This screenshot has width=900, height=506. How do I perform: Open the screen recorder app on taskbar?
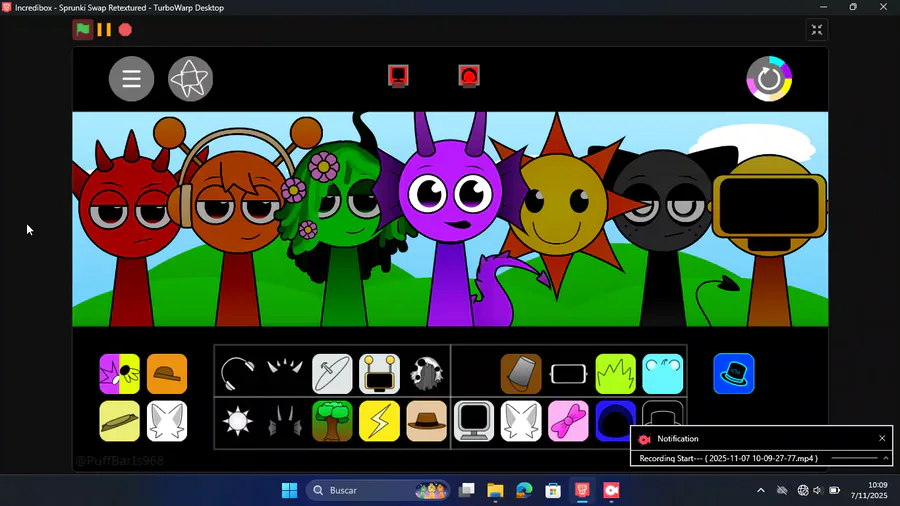pyautogui.click(x=611, y=491)
